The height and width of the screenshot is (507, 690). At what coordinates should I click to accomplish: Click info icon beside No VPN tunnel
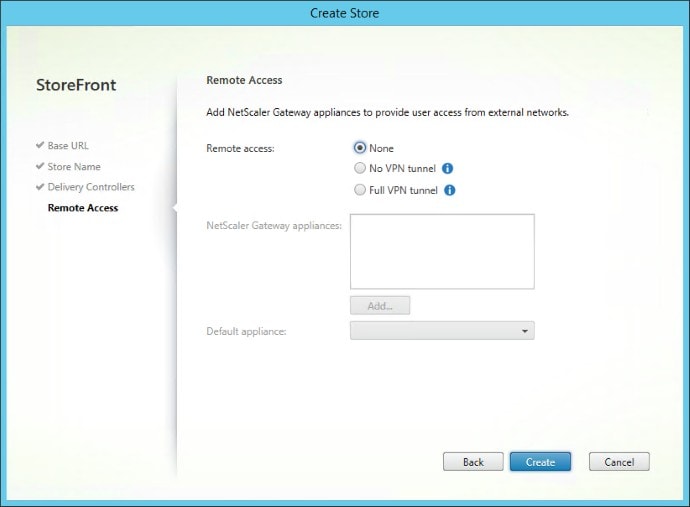tap(448, 169)
